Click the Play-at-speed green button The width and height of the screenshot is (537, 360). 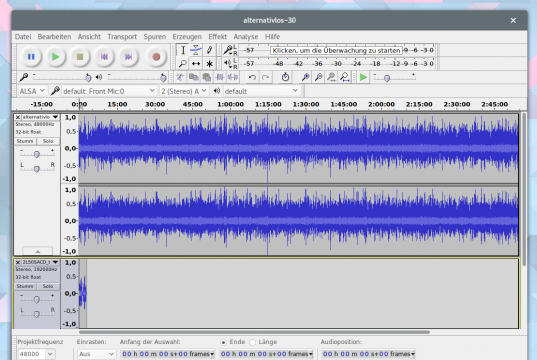(x=363, y=77)
